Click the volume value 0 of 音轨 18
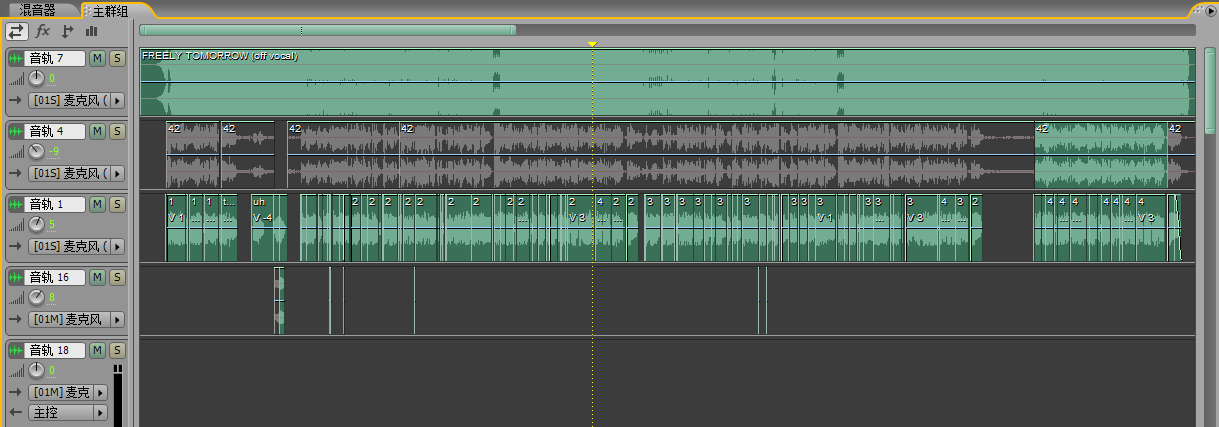Screen dimensions: 1219x427 coord(52,370)
